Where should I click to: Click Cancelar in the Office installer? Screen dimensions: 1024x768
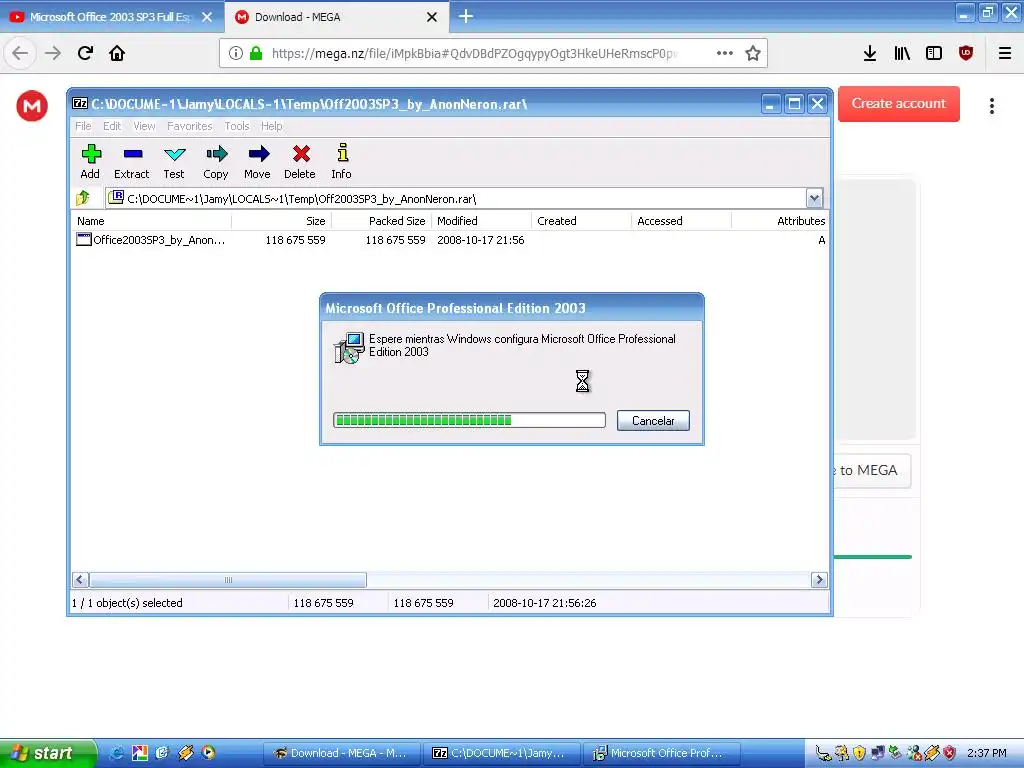pyautogui.click(x=653, y=421)
